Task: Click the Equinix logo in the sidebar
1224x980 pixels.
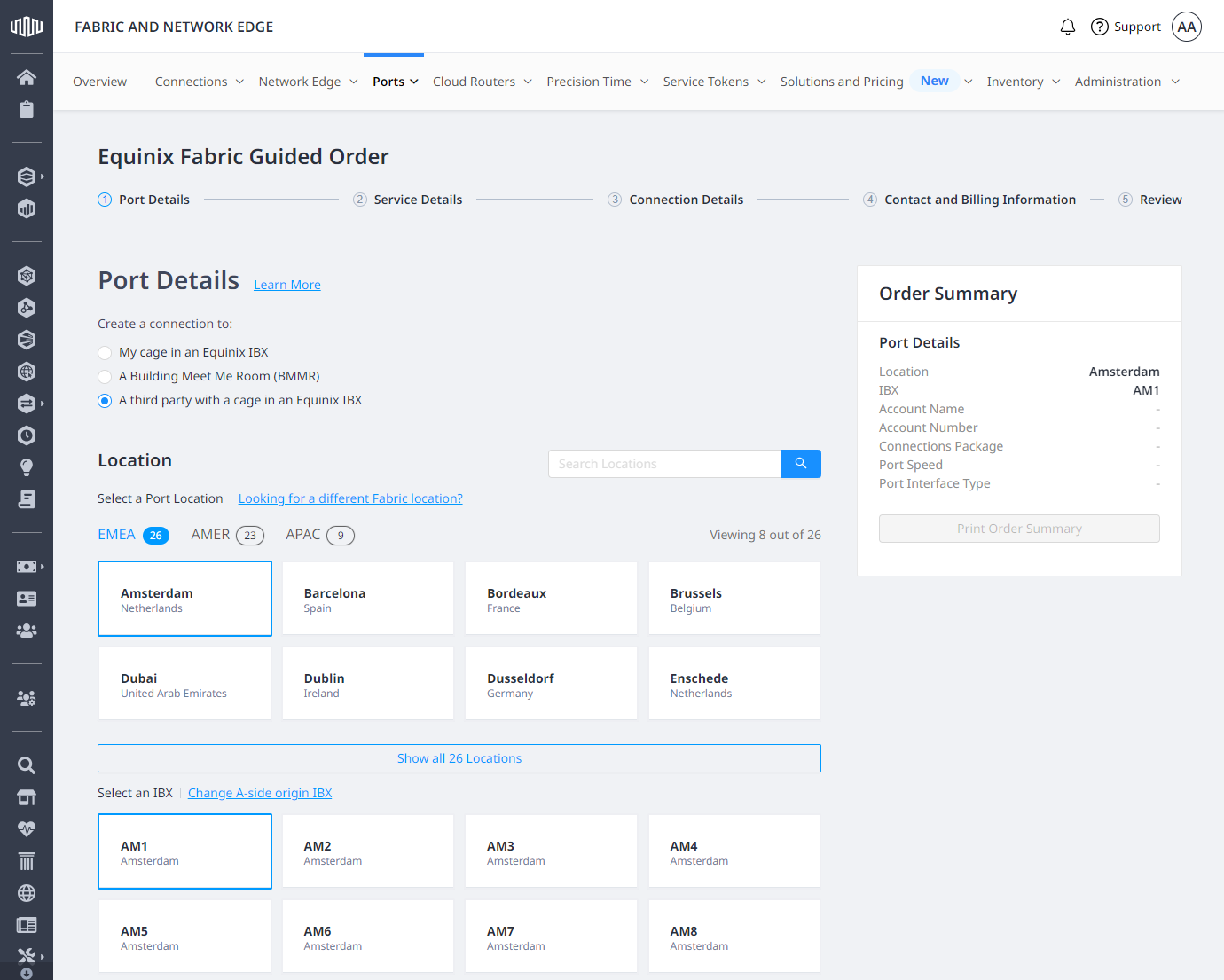Action: click(x=27, y=27)
